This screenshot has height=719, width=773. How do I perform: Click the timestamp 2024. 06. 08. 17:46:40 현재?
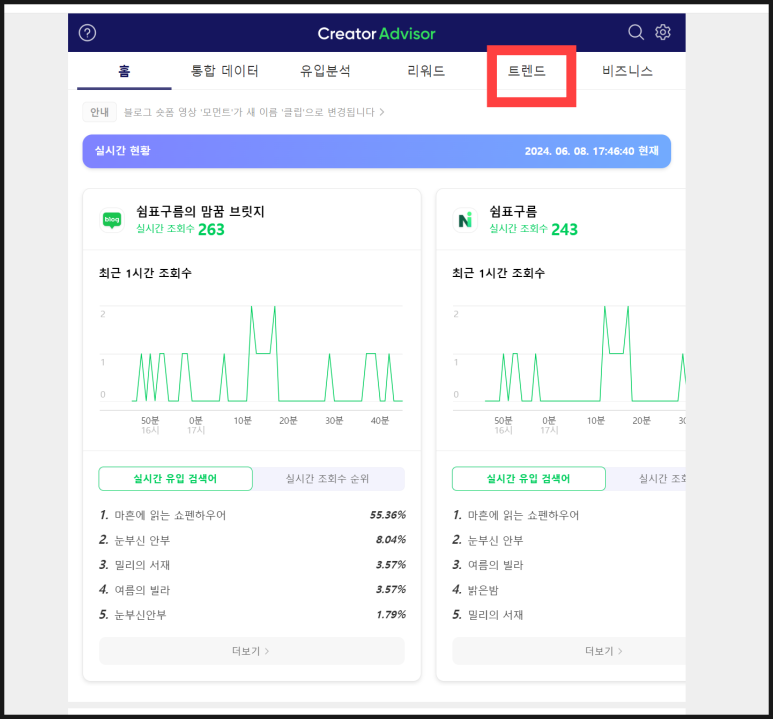pos(592,151)
